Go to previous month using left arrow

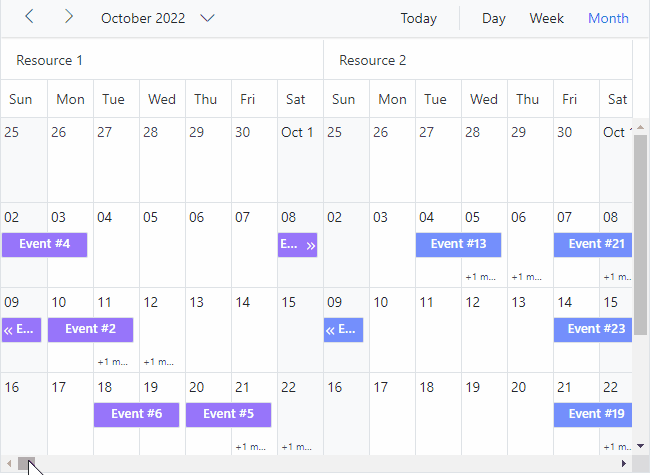pos(30,17)
